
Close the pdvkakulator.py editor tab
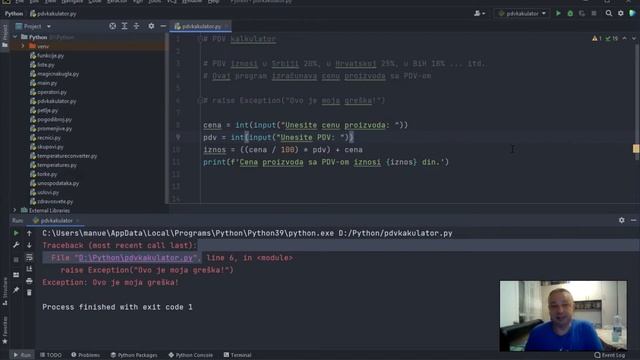click(x=227, y=26)
